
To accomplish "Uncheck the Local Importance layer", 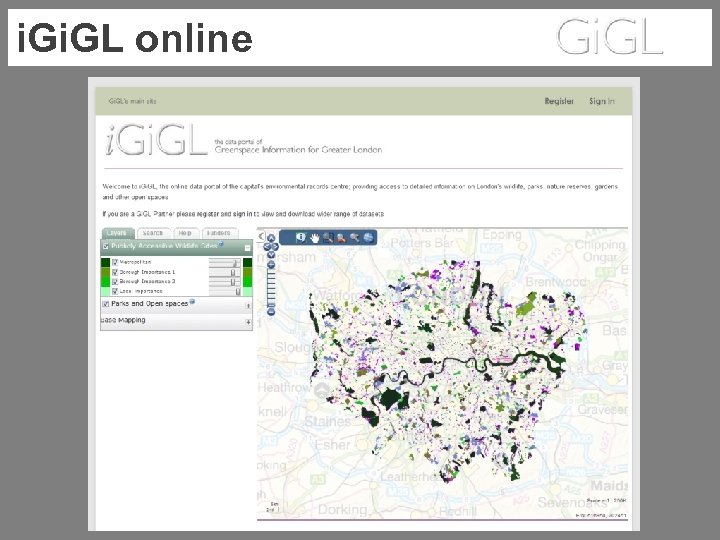I will pyautogui.click(x=115, y=291).
